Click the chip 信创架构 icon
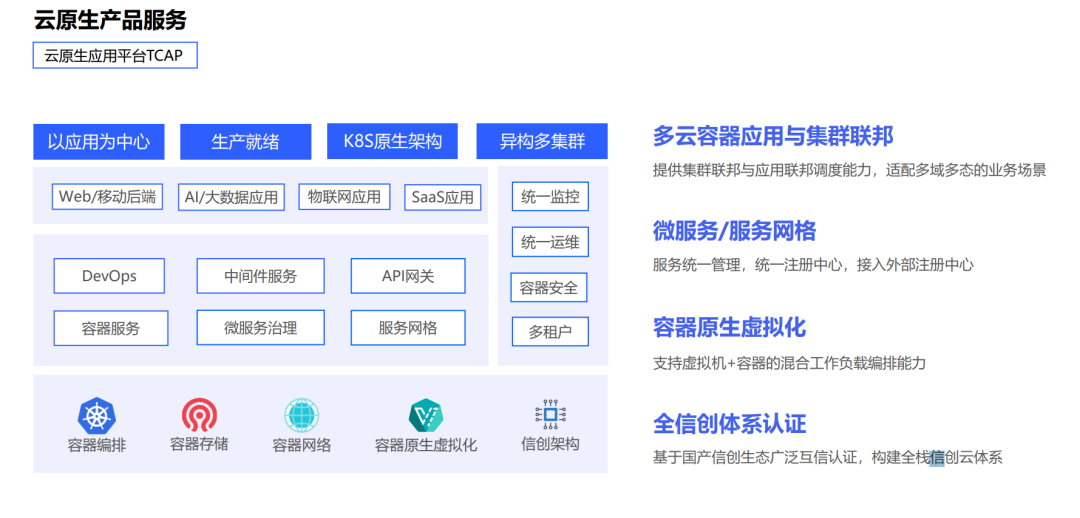 550,414
